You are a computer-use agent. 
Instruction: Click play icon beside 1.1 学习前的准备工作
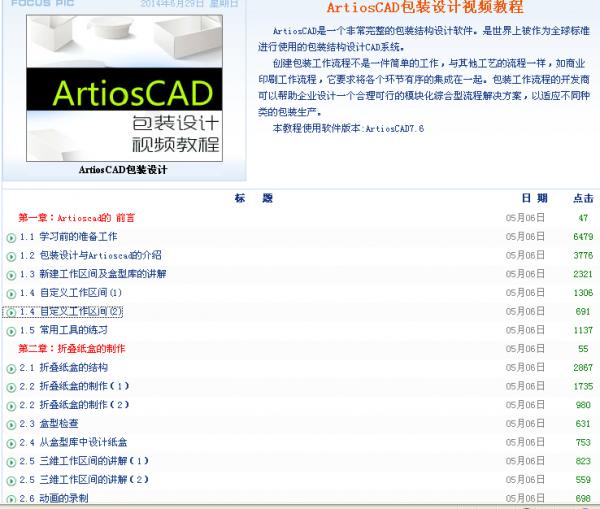pos(11,238)
